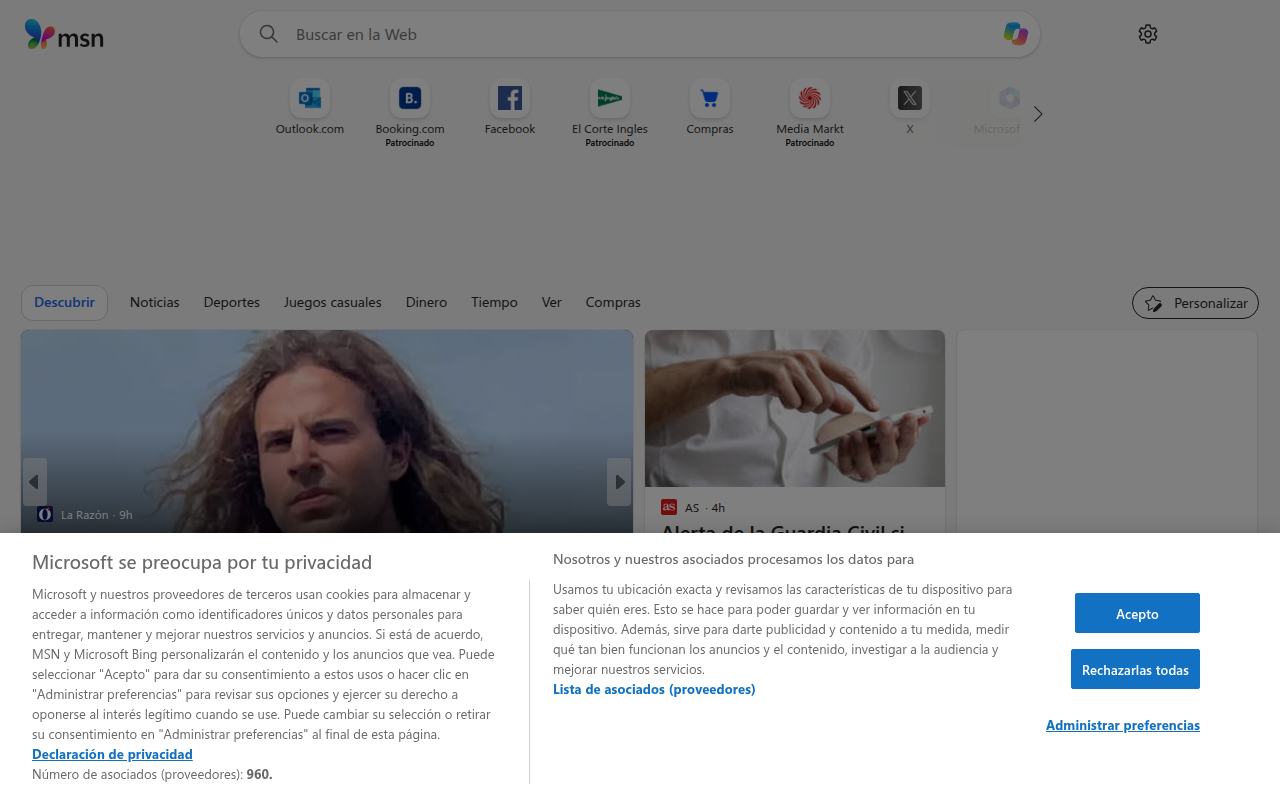Open the Facebook shortcut icon
The width and height of the screenshot is (1280, 800).
(510, 98)
